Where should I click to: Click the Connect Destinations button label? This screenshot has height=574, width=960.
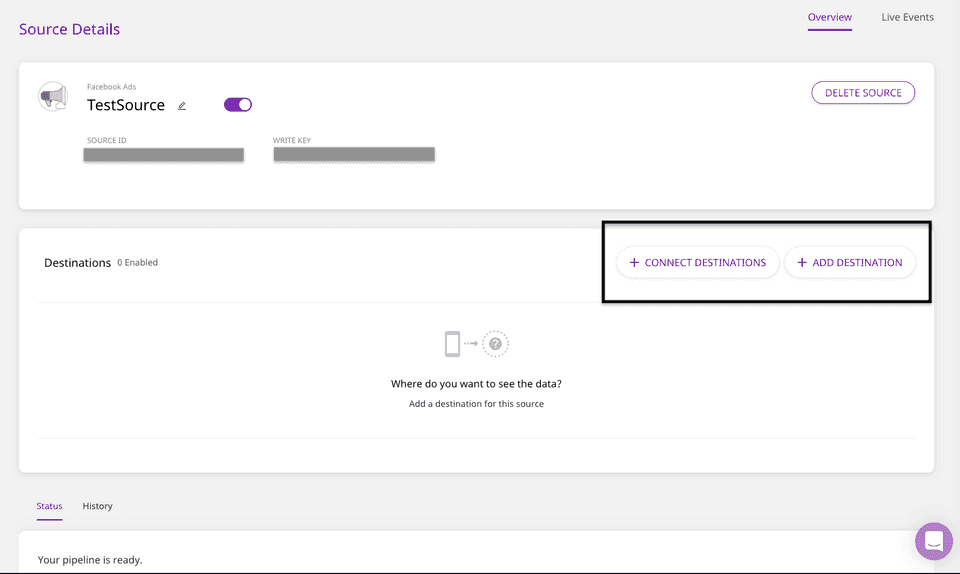click(705, 263)
